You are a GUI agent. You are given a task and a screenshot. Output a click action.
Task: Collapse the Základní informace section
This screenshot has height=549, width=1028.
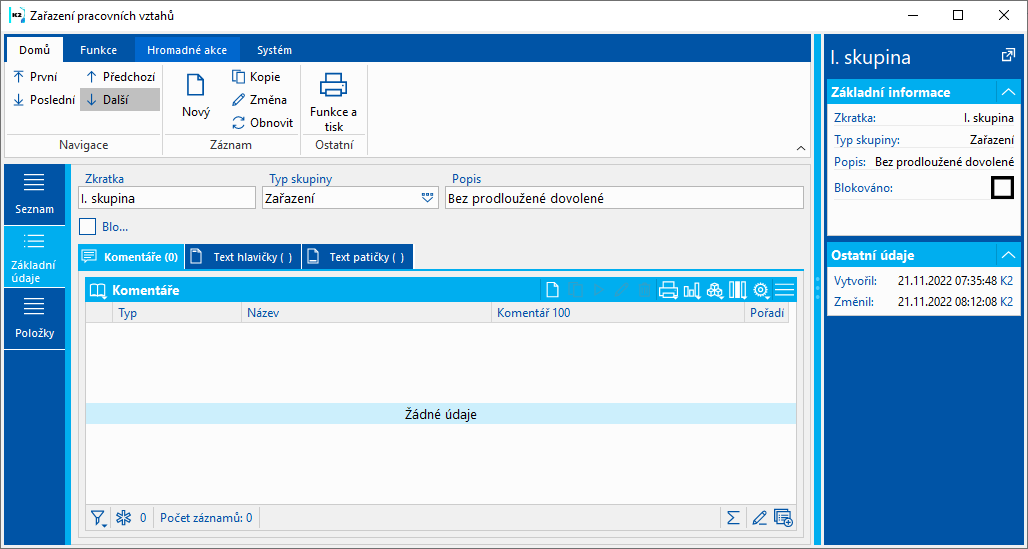1008,92
